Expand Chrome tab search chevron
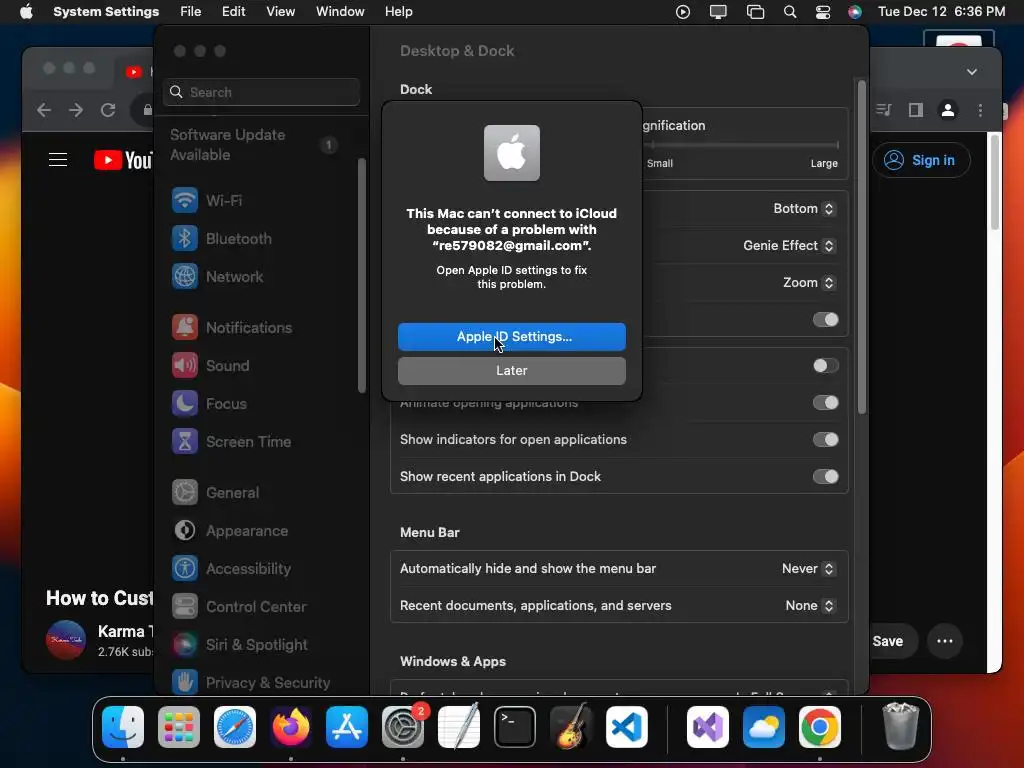Viewport: 1024px width, 768px height. (972, 72)
